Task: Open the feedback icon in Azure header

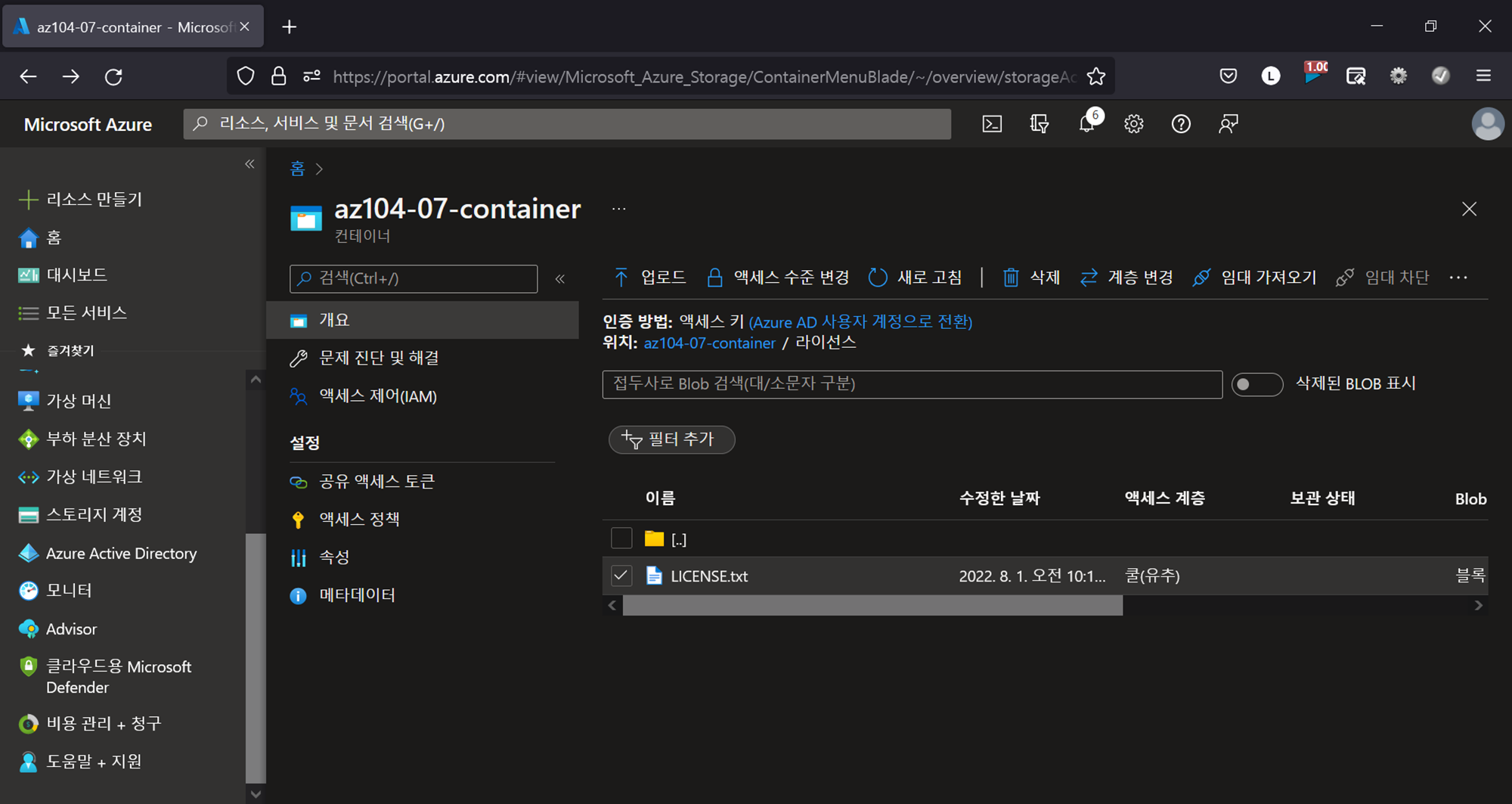Action: point(1228,124)
